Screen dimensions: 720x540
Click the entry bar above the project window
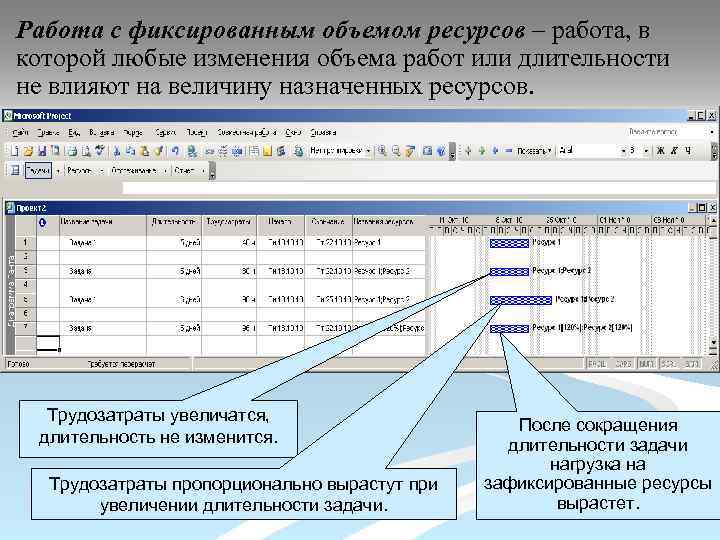[419, 187]
